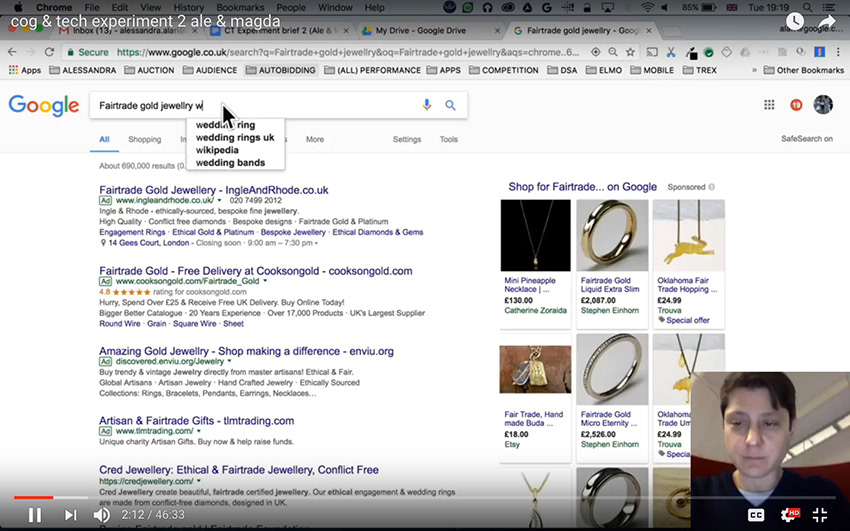Open the Apps bookmarks shortcut

(25, 70)
